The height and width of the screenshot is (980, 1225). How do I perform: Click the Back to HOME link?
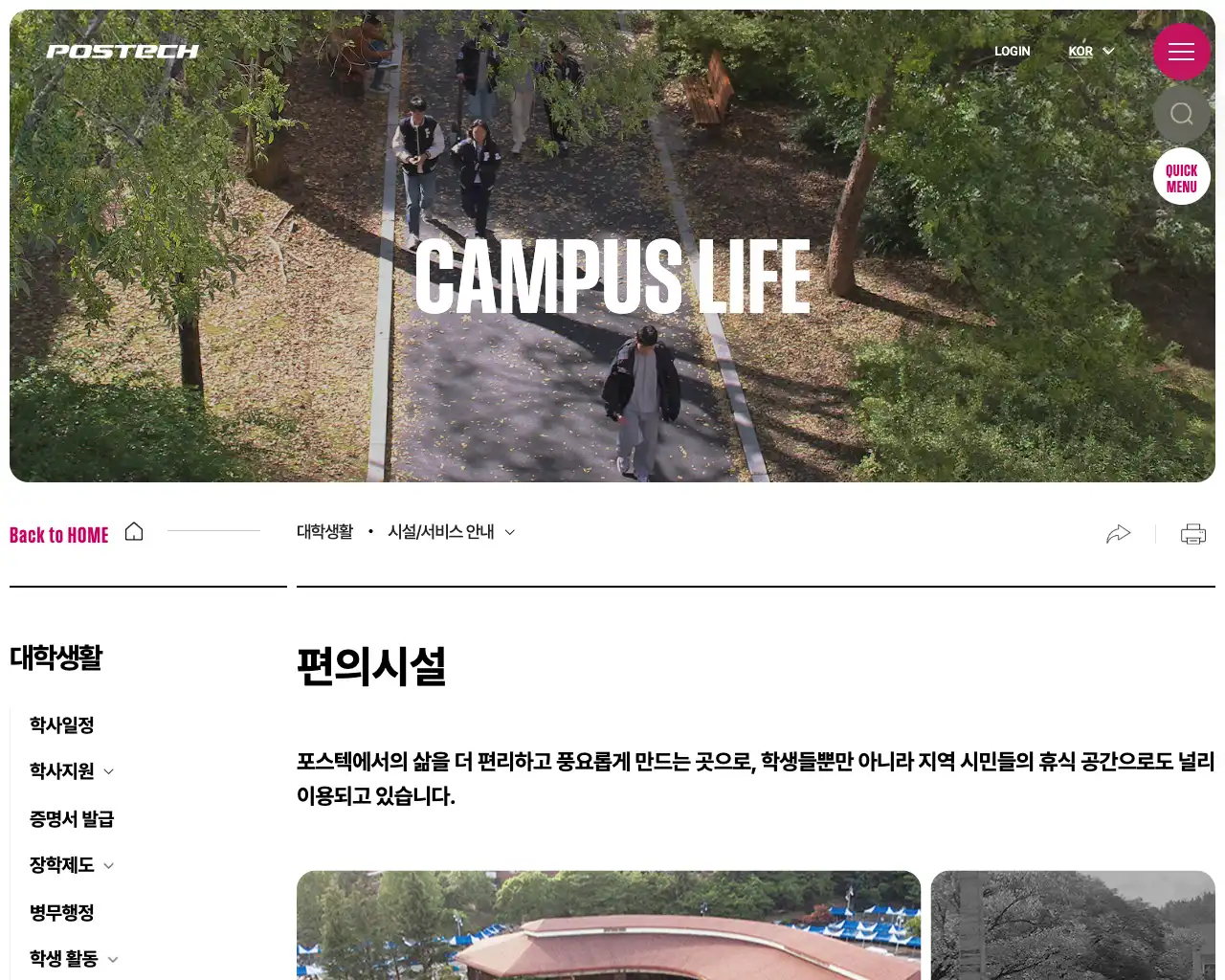(x=59, y=535)
